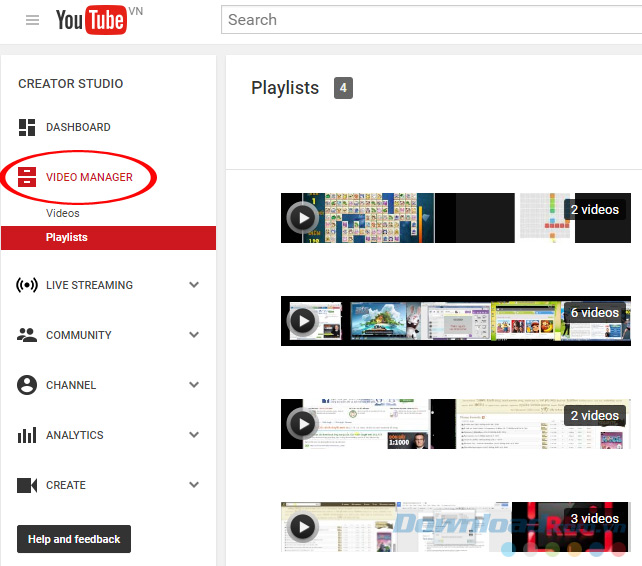Play the first 2 videos playlist
Image resolution: width=642 pixels, height=566 pixels.
303,218
